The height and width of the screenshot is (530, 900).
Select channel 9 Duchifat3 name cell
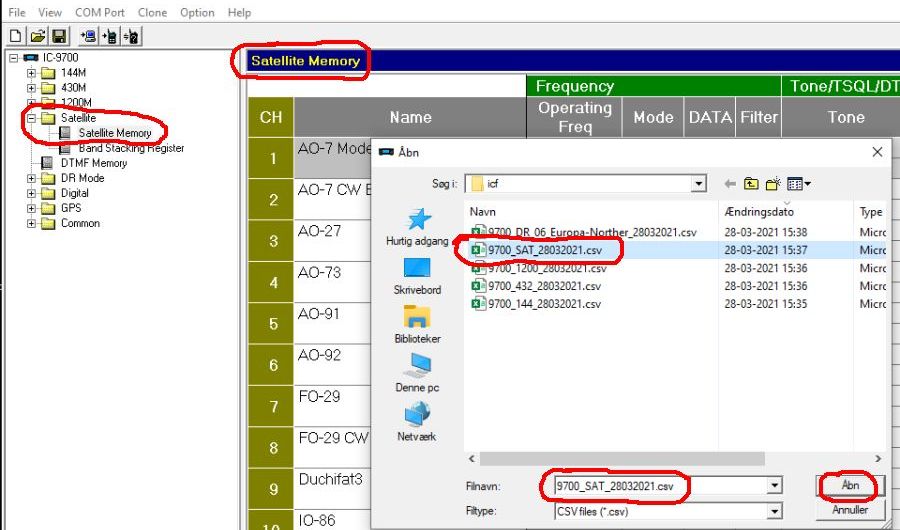[332, 489]
